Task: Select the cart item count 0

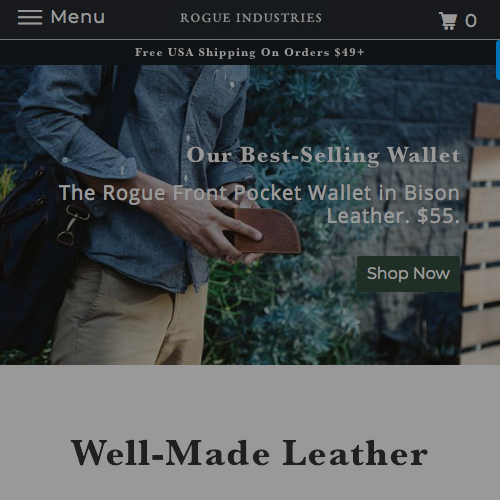Action: [471, 21]
